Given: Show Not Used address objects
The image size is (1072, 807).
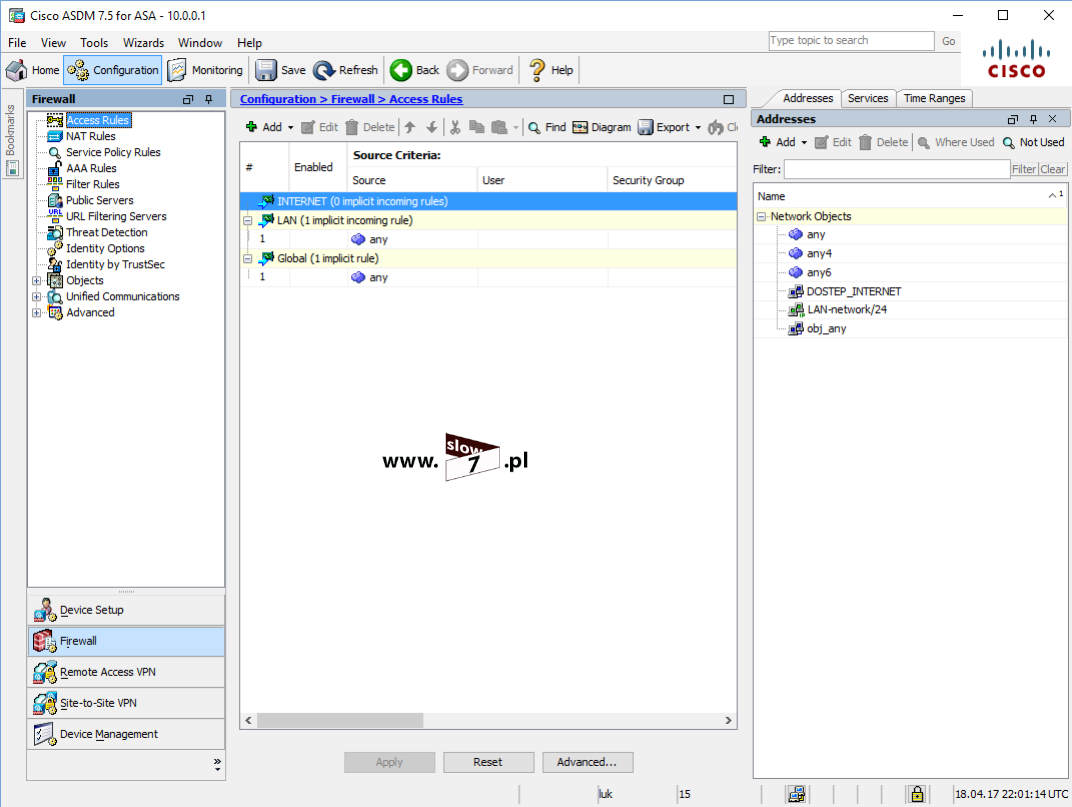Looking at the screenshot, I should click(x=1034, y=142).
